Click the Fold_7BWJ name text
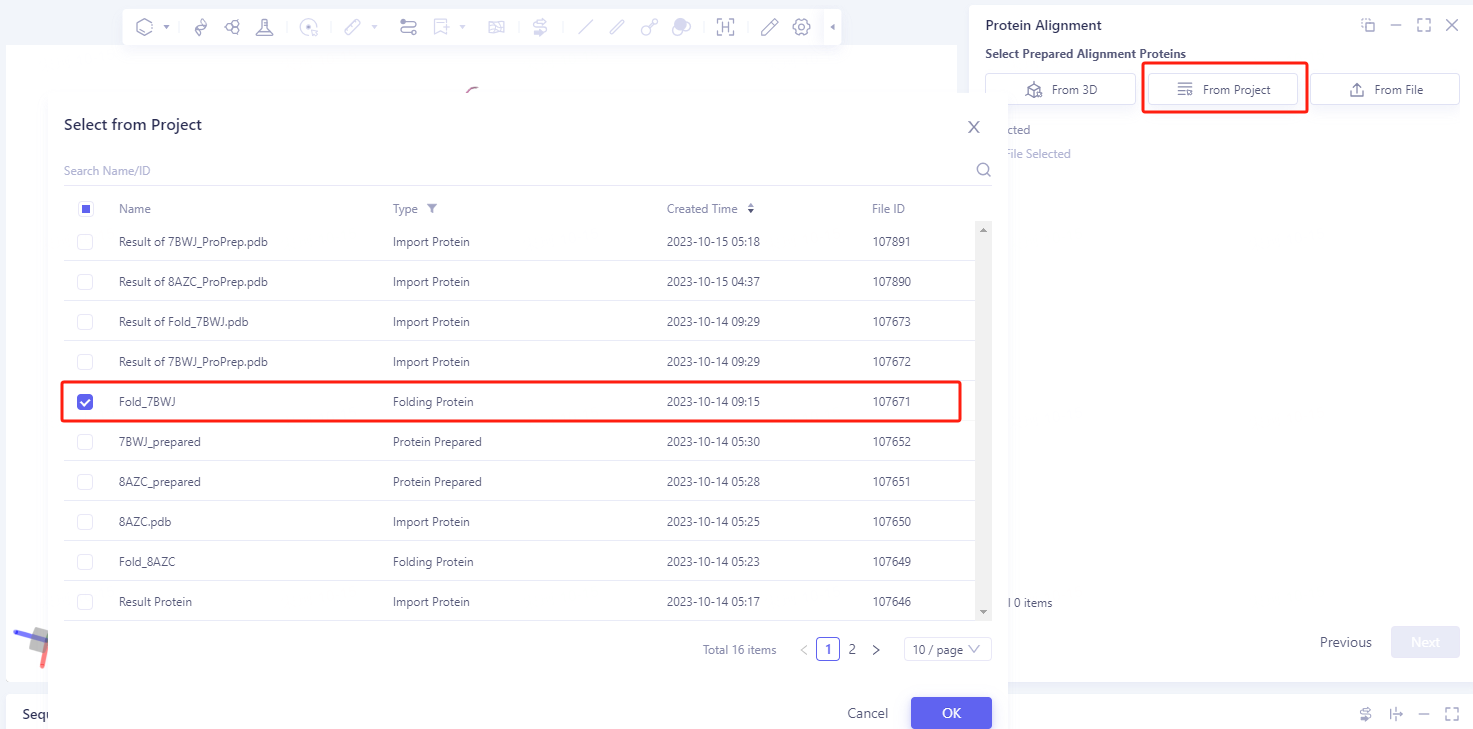Viewport: 1473px width, 729px height. pyautogui.click(x=147, y=402)
